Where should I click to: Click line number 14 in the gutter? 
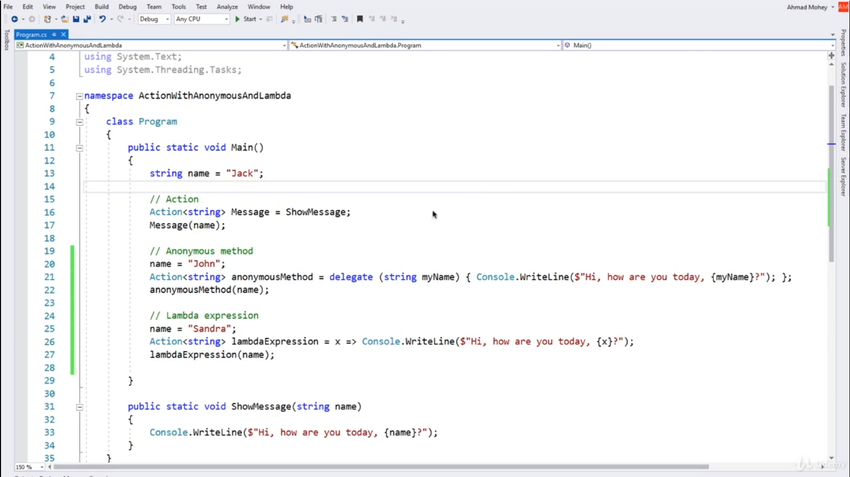pyautogui.click(x=49, y=186)
